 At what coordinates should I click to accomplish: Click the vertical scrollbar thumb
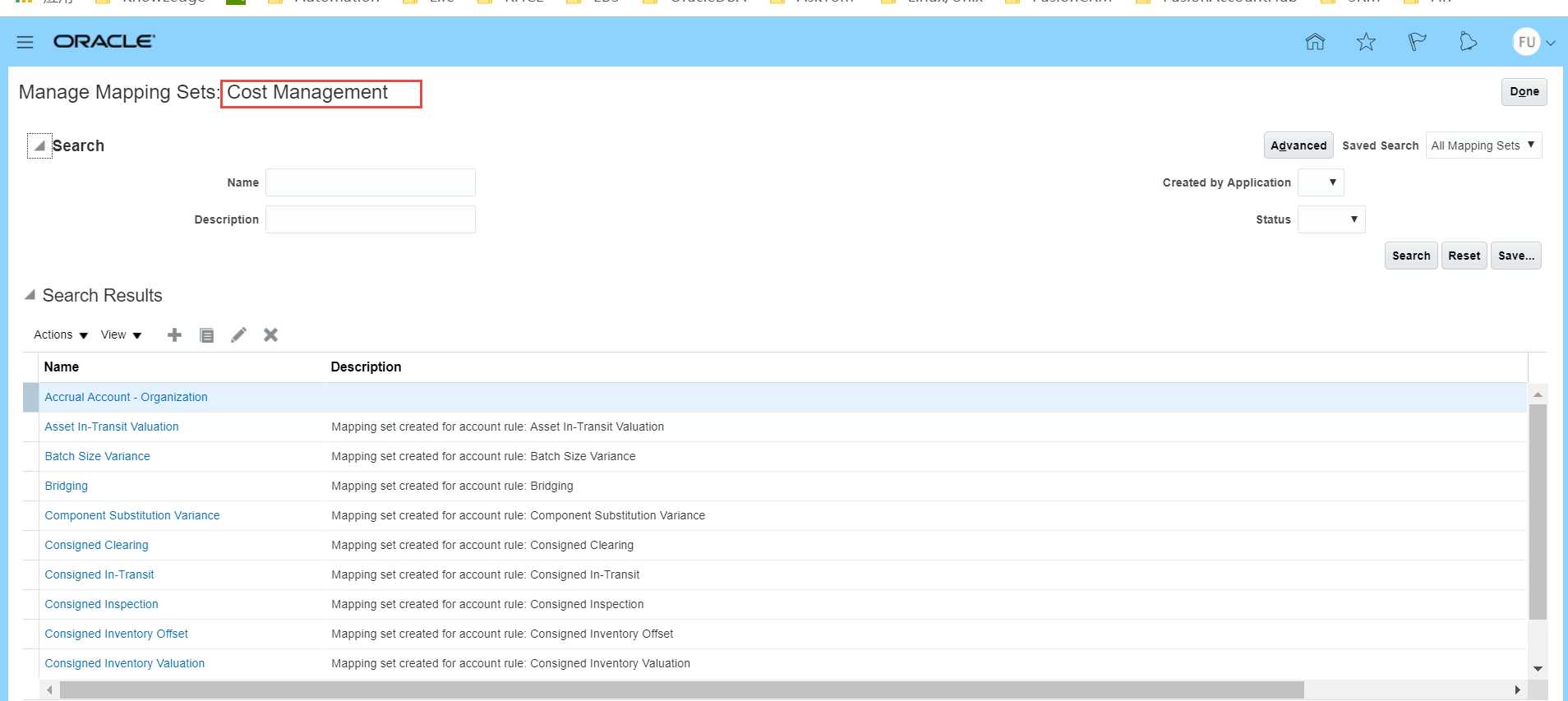pos(1538,511)
